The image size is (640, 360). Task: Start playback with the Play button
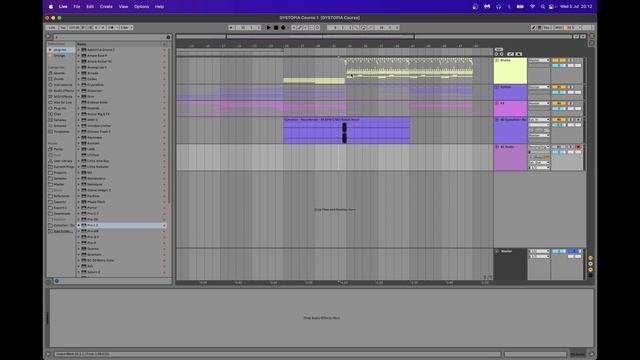click(269, 27)
